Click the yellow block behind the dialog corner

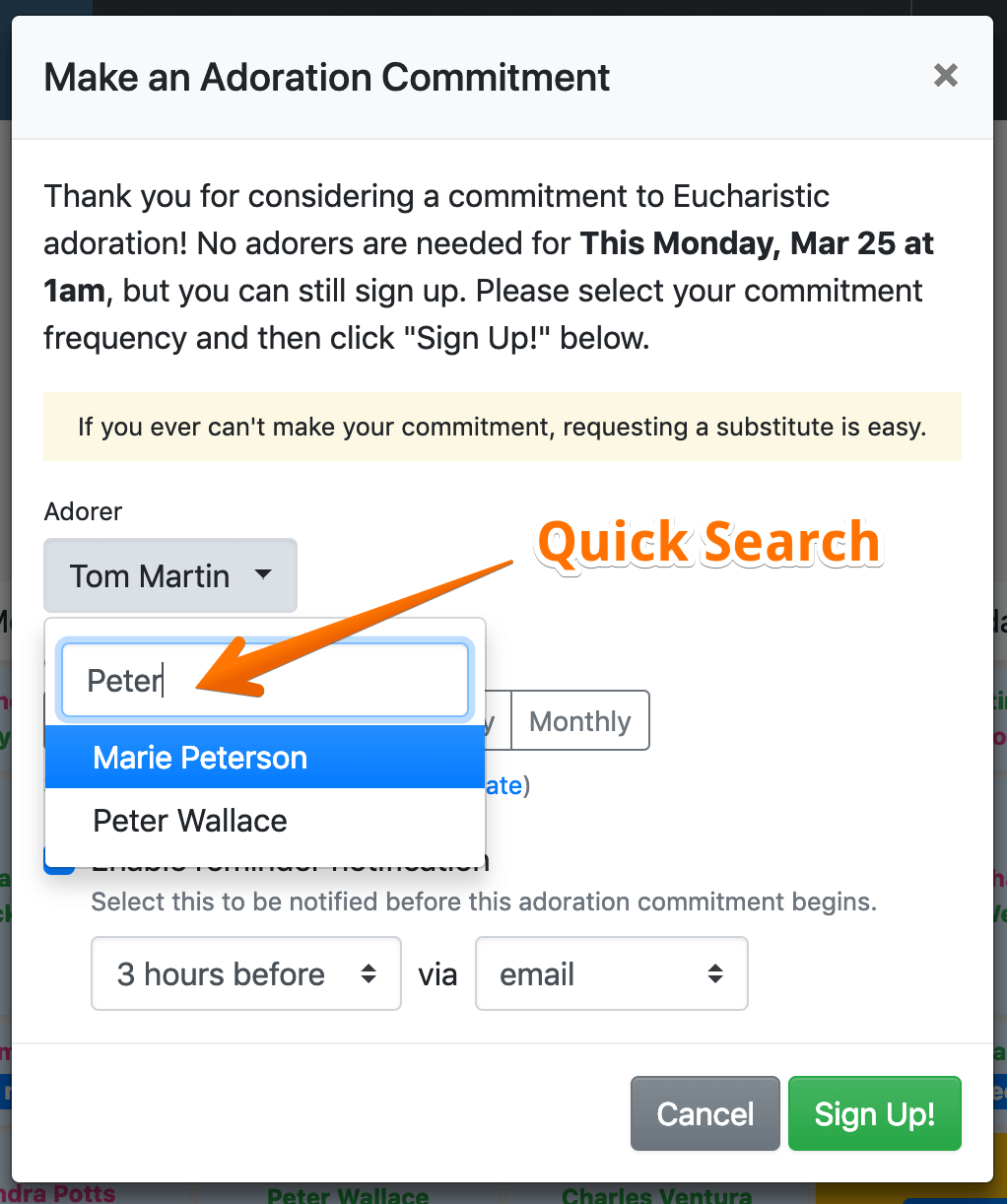pos(857,1193)
